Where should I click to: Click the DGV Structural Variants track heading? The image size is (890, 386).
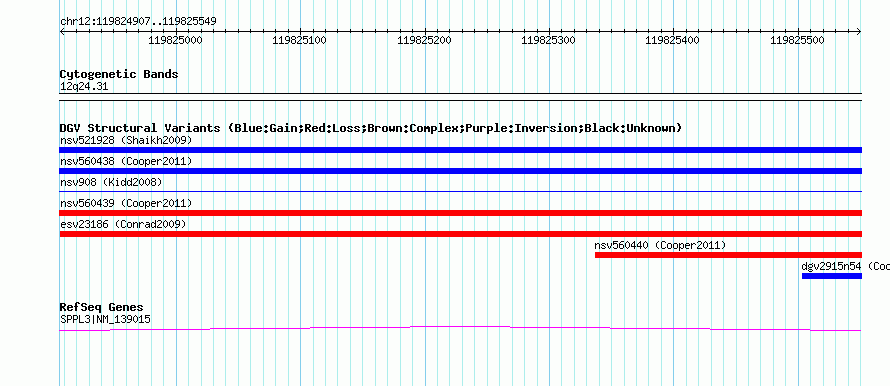(x=371, y=128)
